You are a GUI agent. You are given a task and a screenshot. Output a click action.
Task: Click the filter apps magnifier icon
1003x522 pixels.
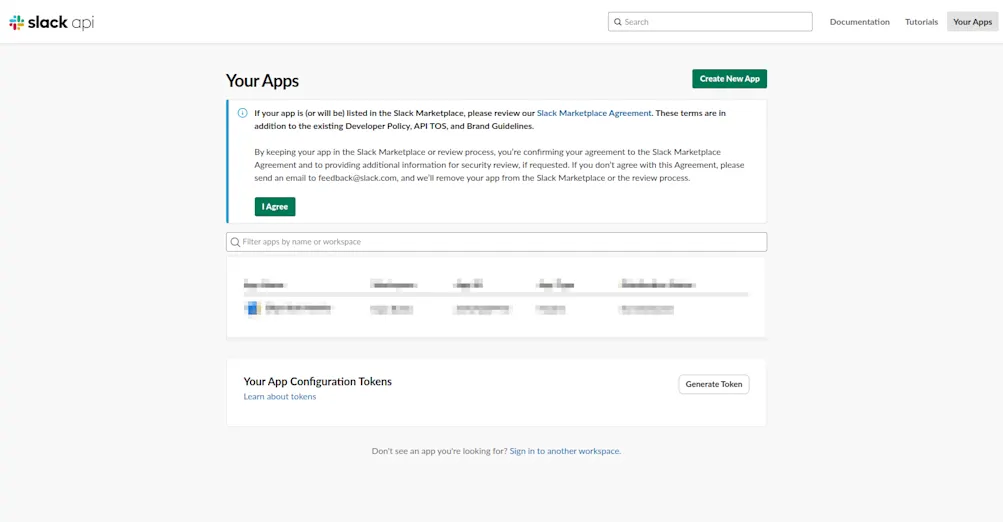coord(235,242)
